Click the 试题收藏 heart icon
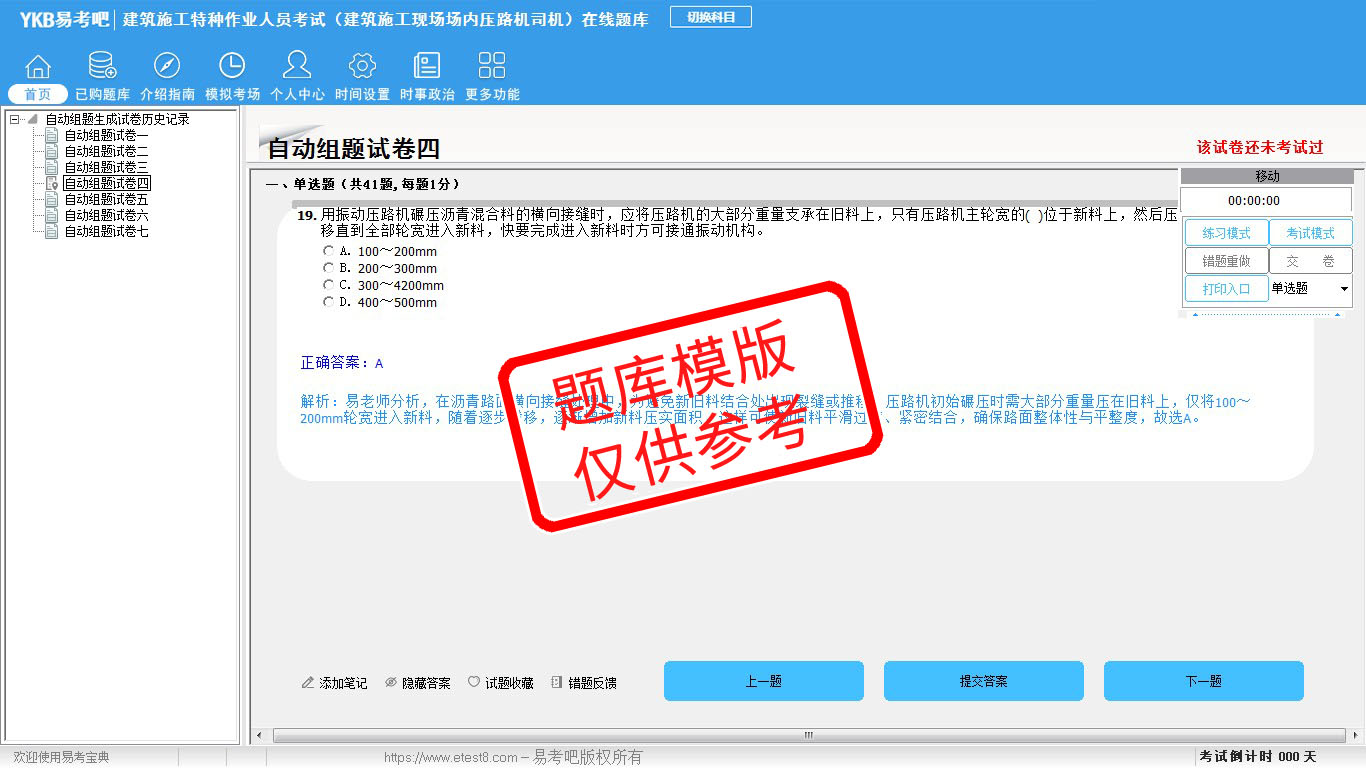Image resolution: width=1366 pixels, height=768 pixels. coord(474,683)
